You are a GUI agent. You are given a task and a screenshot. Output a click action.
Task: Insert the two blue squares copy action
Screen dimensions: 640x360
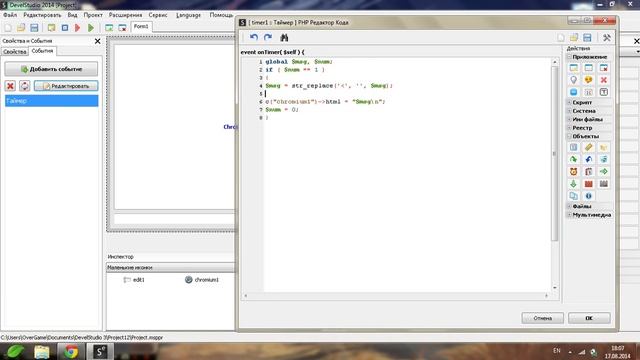pyautogui.click(x=573, y=196)
